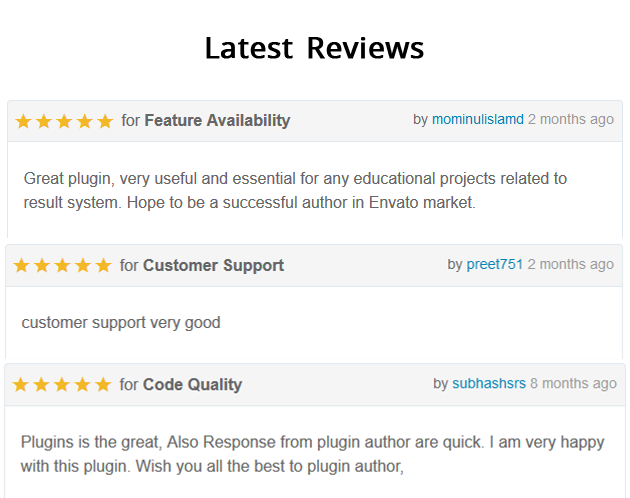Click the blacked-out heading at the top
Viewport: 630px width, 498px height.
[314, 48]
